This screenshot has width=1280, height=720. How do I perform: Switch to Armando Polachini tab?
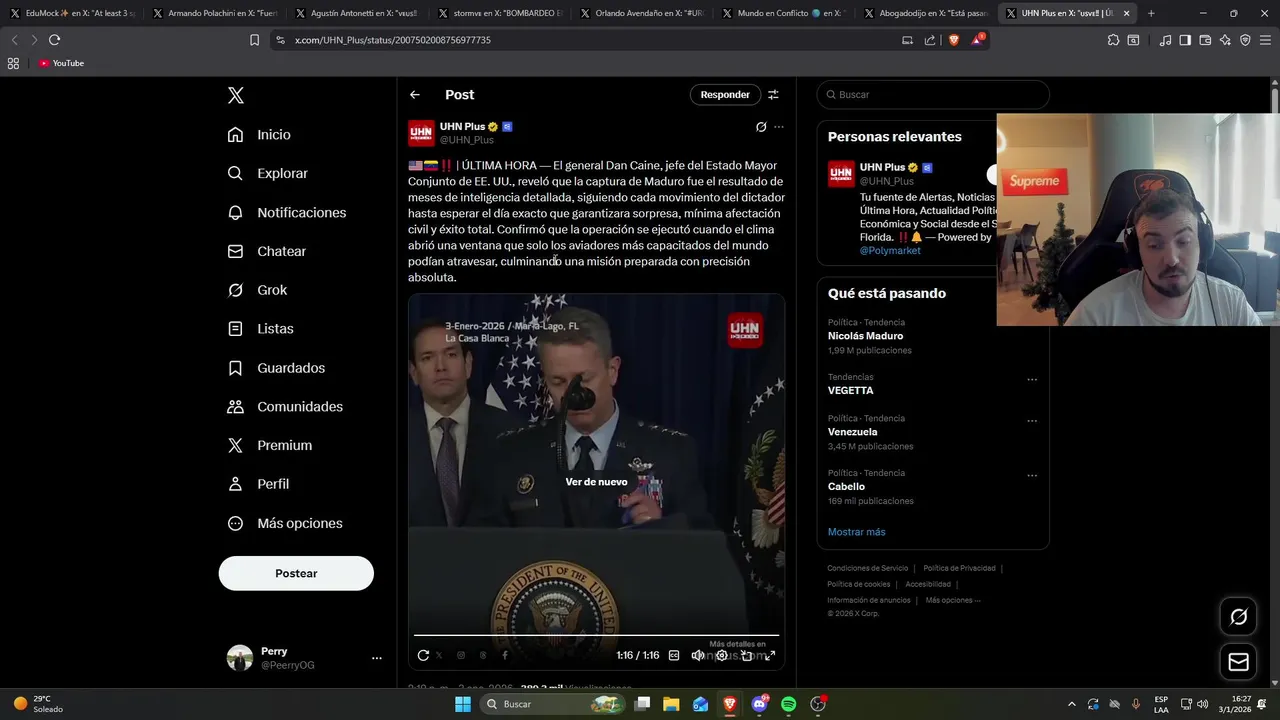(215, 13)
